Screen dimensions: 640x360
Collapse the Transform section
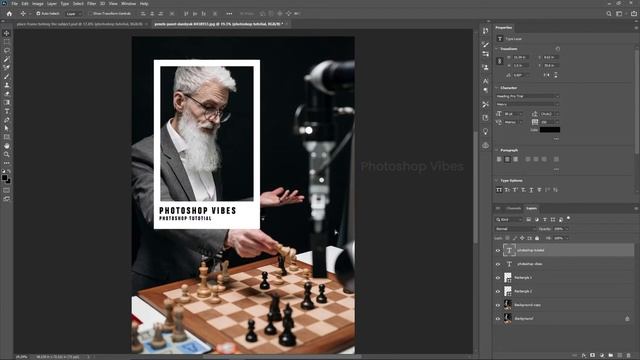point(497,49)
